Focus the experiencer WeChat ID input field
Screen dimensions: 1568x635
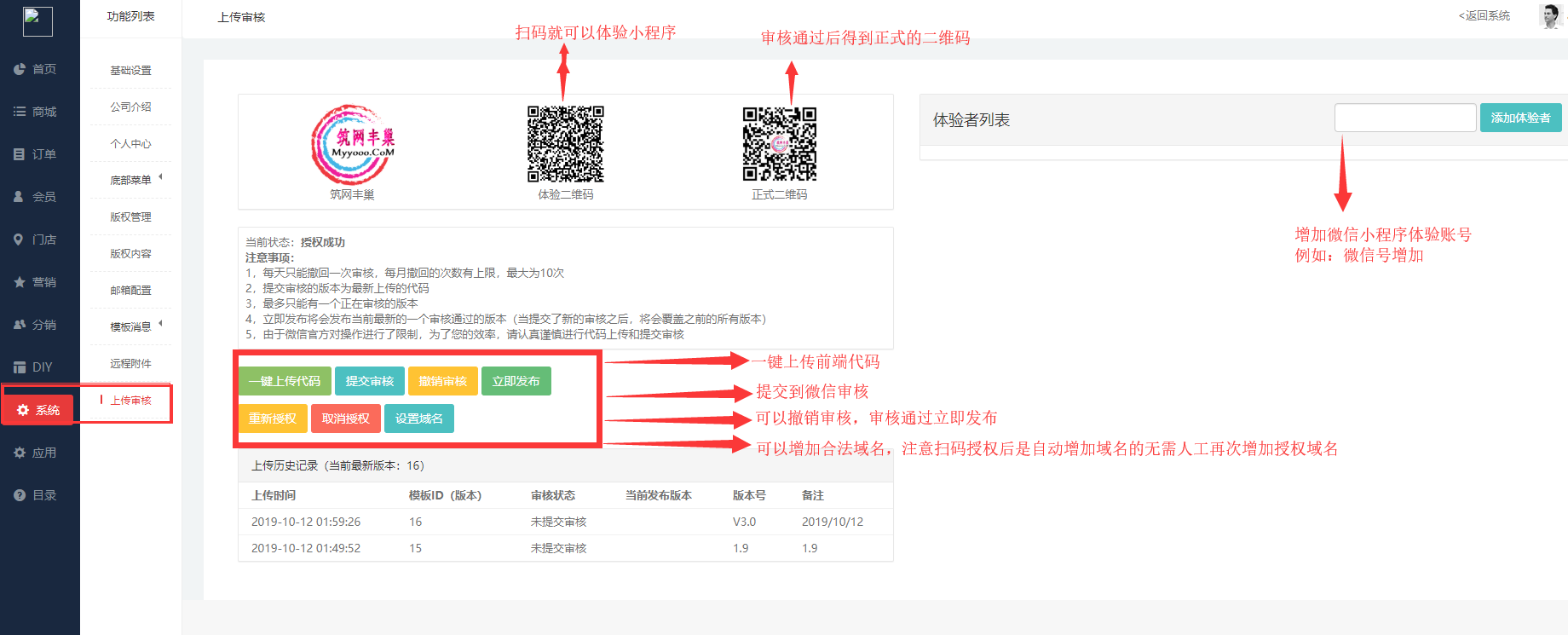[1404, 118]
